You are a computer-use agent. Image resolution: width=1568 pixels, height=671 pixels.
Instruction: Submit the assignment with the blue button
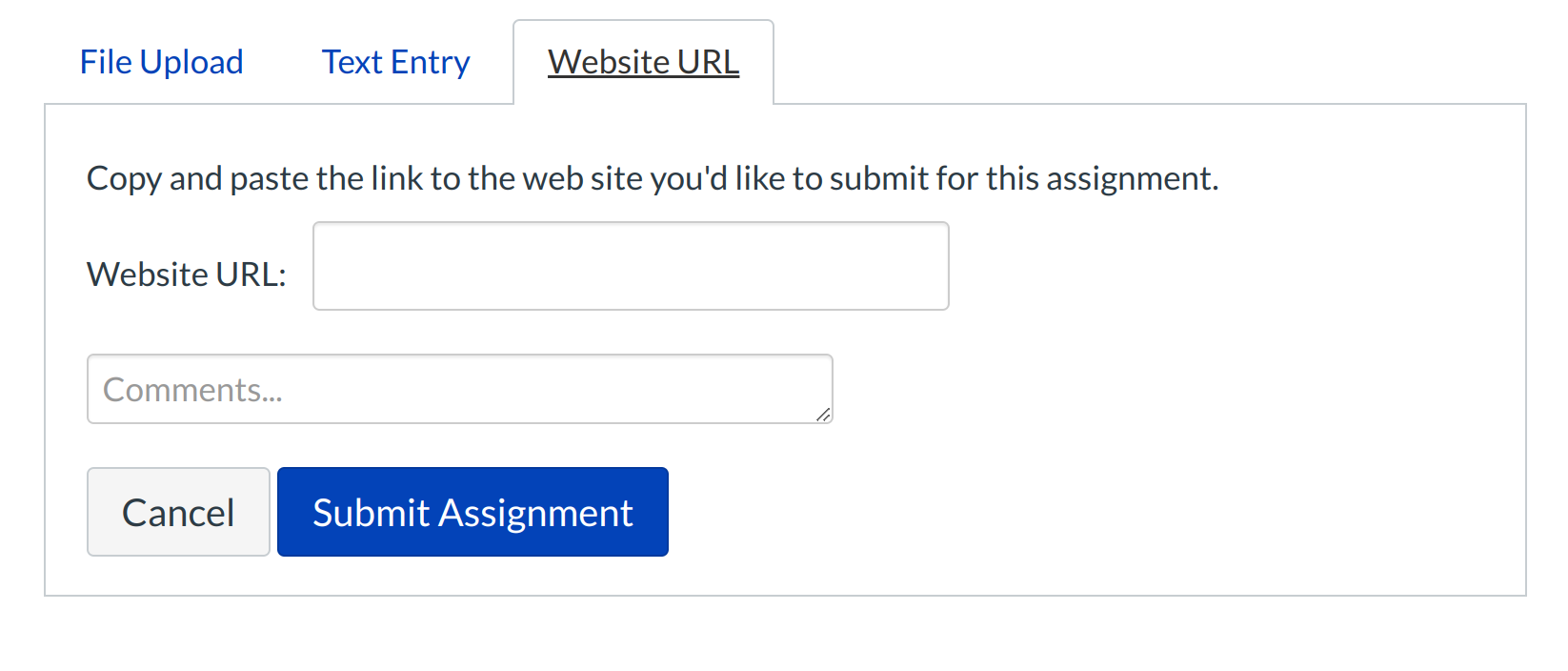(472, 512)
